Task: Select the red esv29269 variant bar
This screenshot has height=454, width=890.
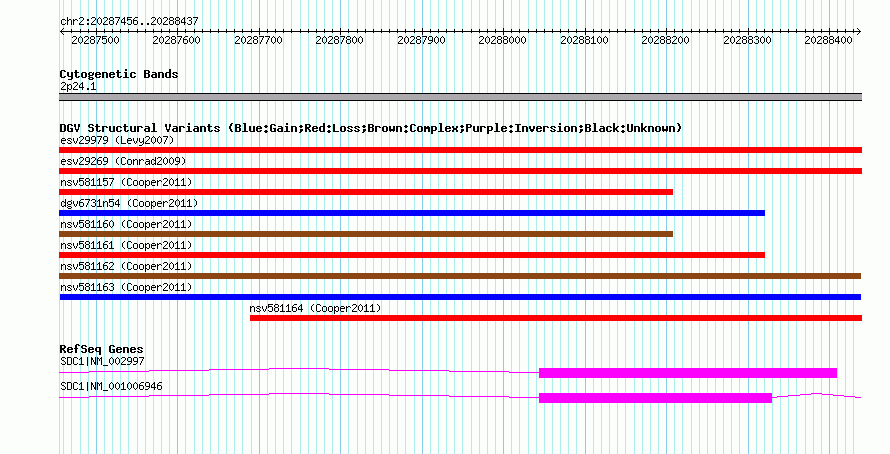Action: coord(460,171)
